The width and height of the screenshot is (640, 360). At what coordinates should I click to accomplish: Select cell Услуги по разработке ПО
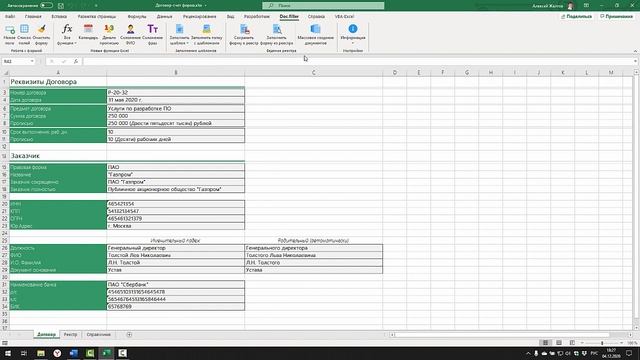click(x=176, y=109)
